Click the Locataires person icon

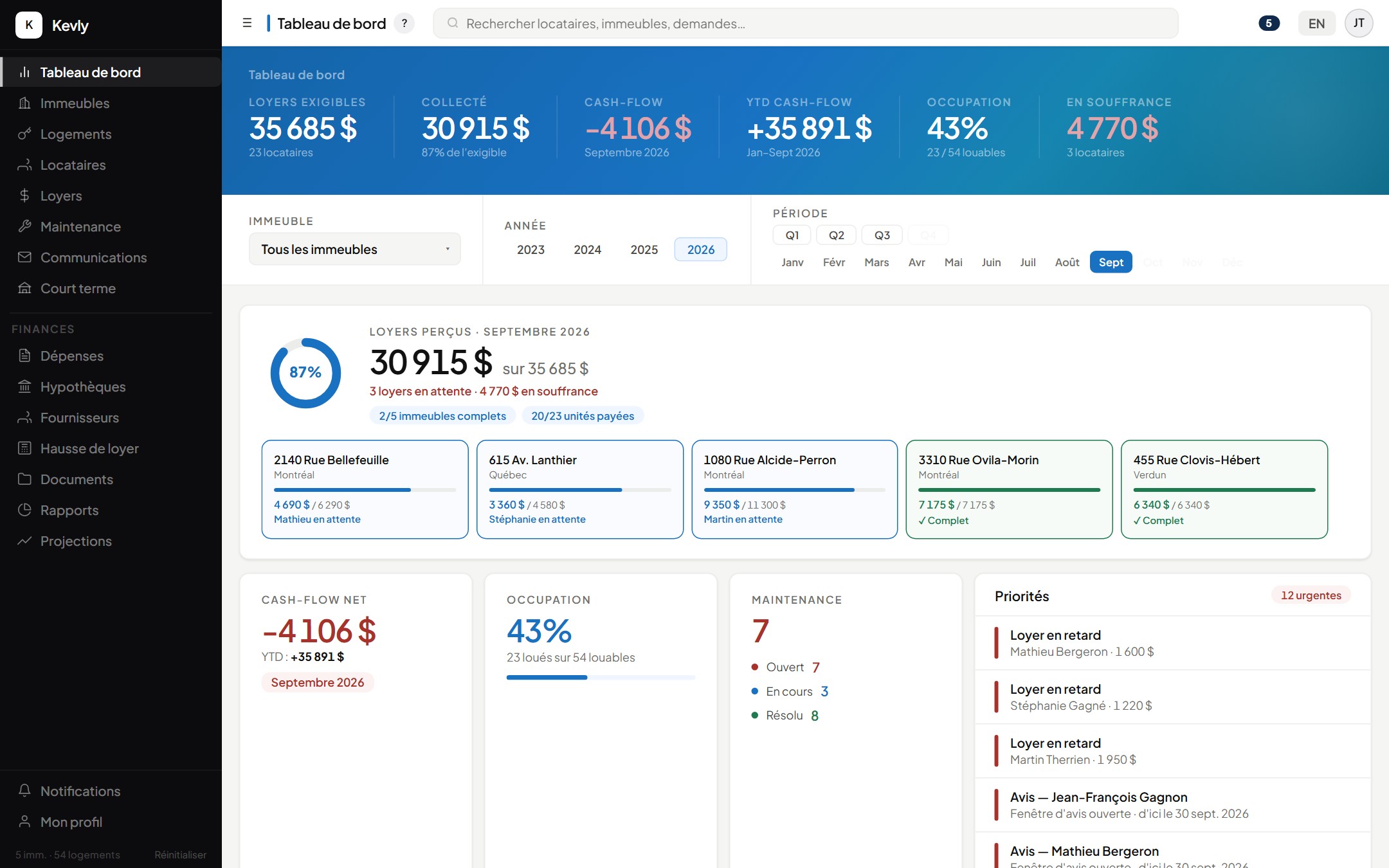pyautogui.click(x=24, y=165)
